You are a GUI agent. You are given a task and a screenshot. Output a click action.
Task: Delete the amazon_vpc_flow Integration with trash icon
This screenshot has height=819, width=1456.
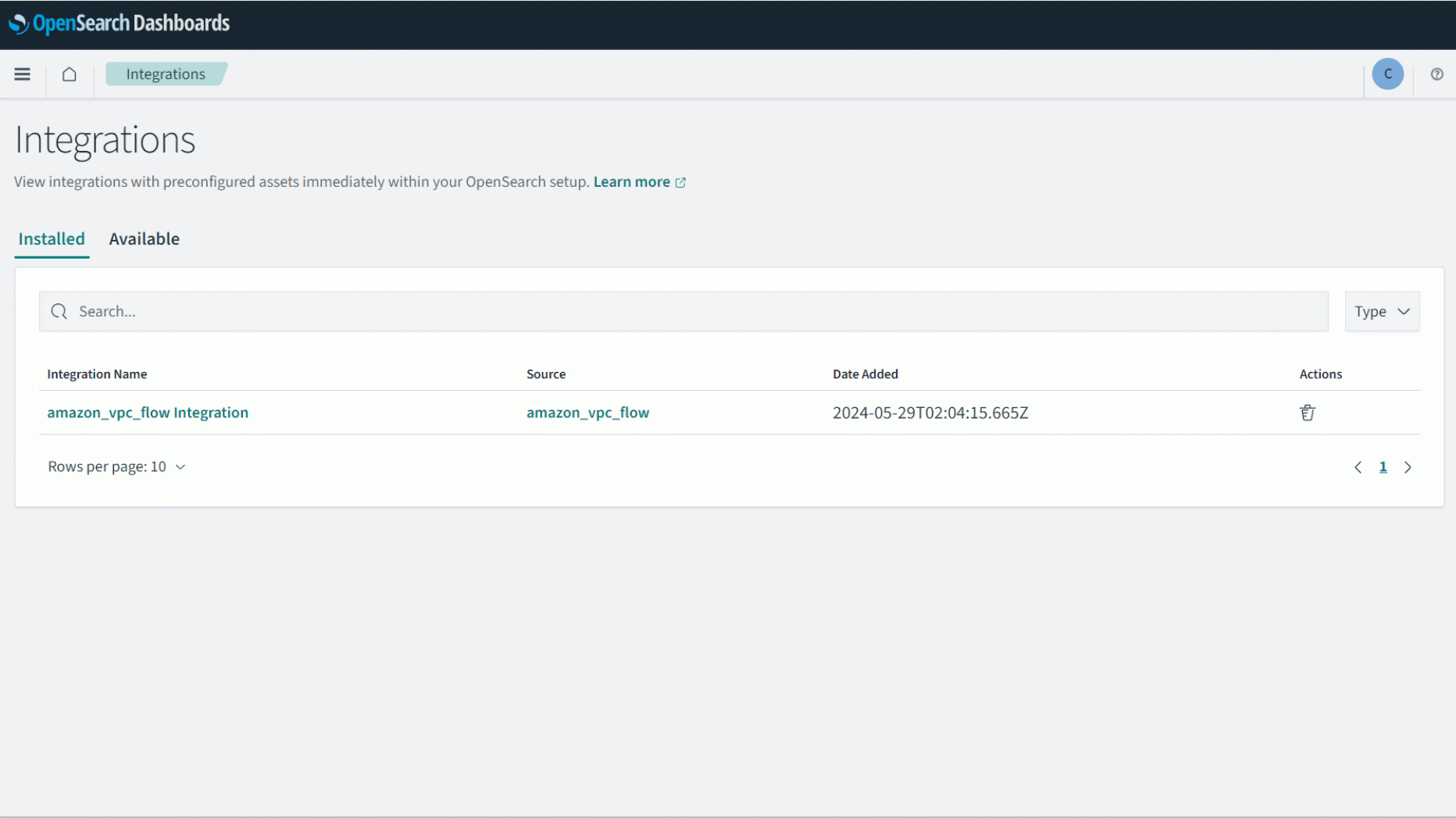tap(1308, 413)
